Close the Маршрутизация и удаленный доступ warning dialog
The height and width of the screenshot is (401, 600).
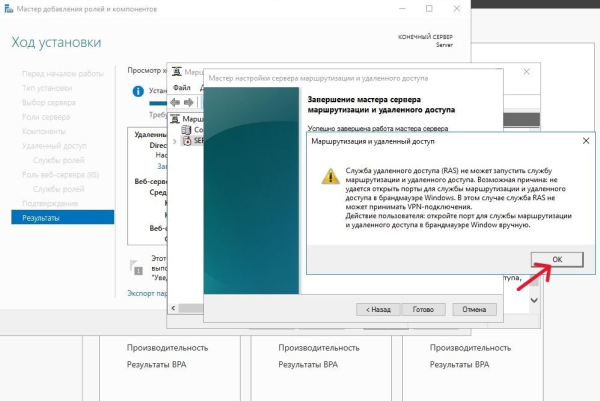click(586, 141)
